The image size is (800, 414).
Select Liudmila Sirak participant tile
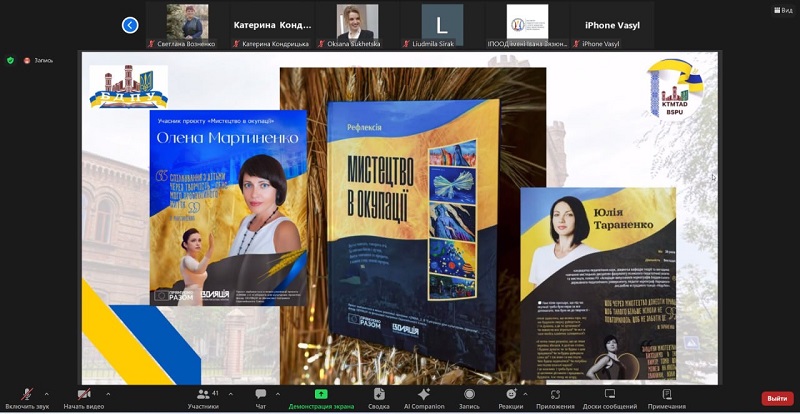tap(442, 25)
